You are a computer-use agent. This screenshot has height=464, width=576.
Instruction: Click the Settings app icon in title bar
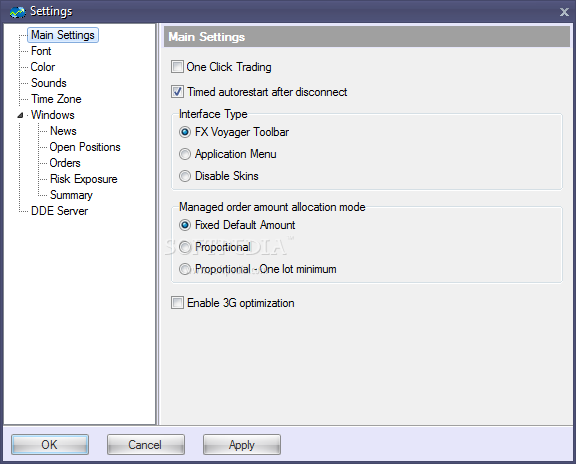pyautogui.click(x=17, y=12)
